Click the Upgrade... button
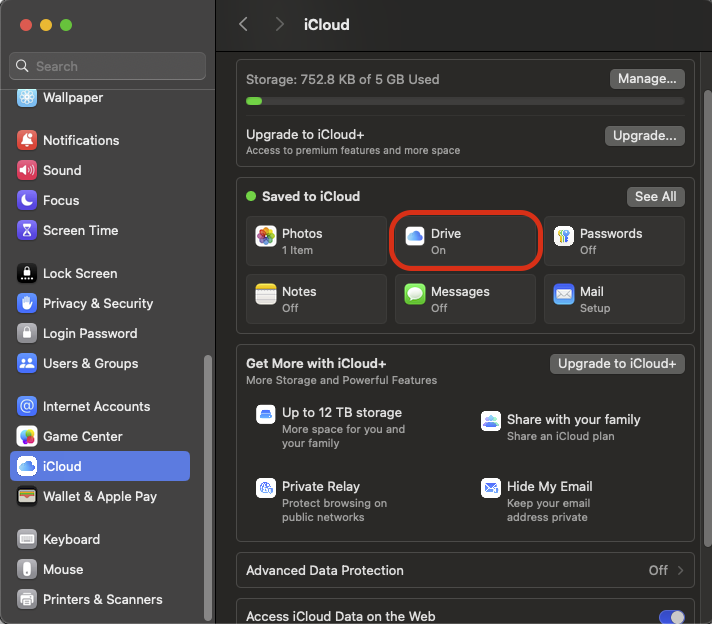The image size is (712, 624). pos(644,136)
